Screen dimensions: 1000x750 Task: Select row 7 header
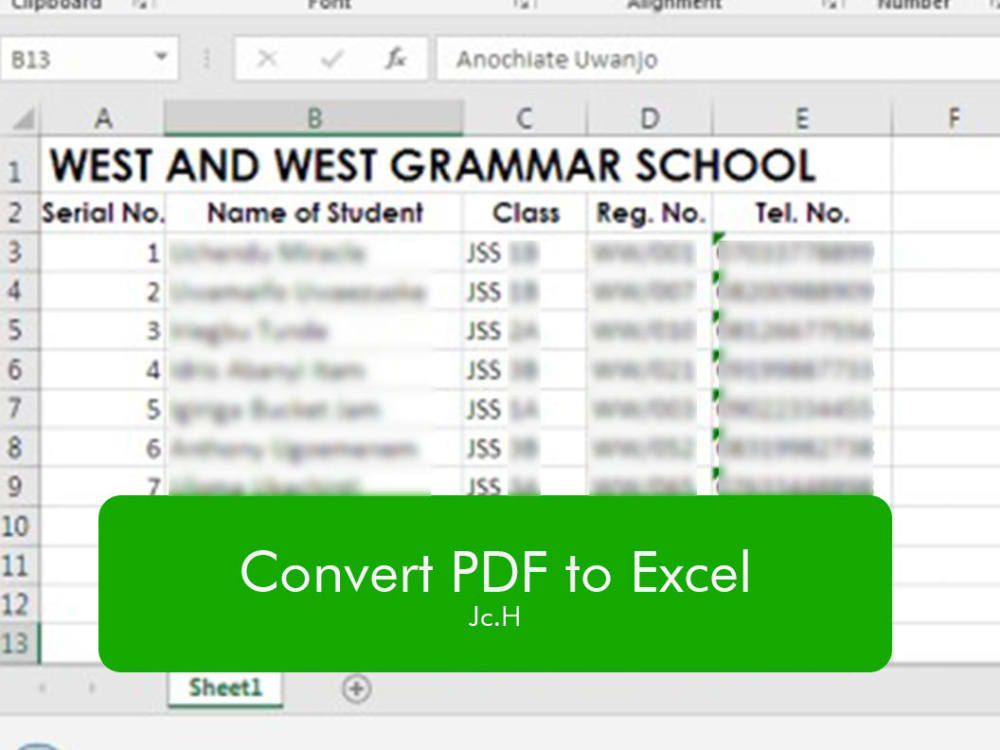pyautogui.click(x=19, y=409)
